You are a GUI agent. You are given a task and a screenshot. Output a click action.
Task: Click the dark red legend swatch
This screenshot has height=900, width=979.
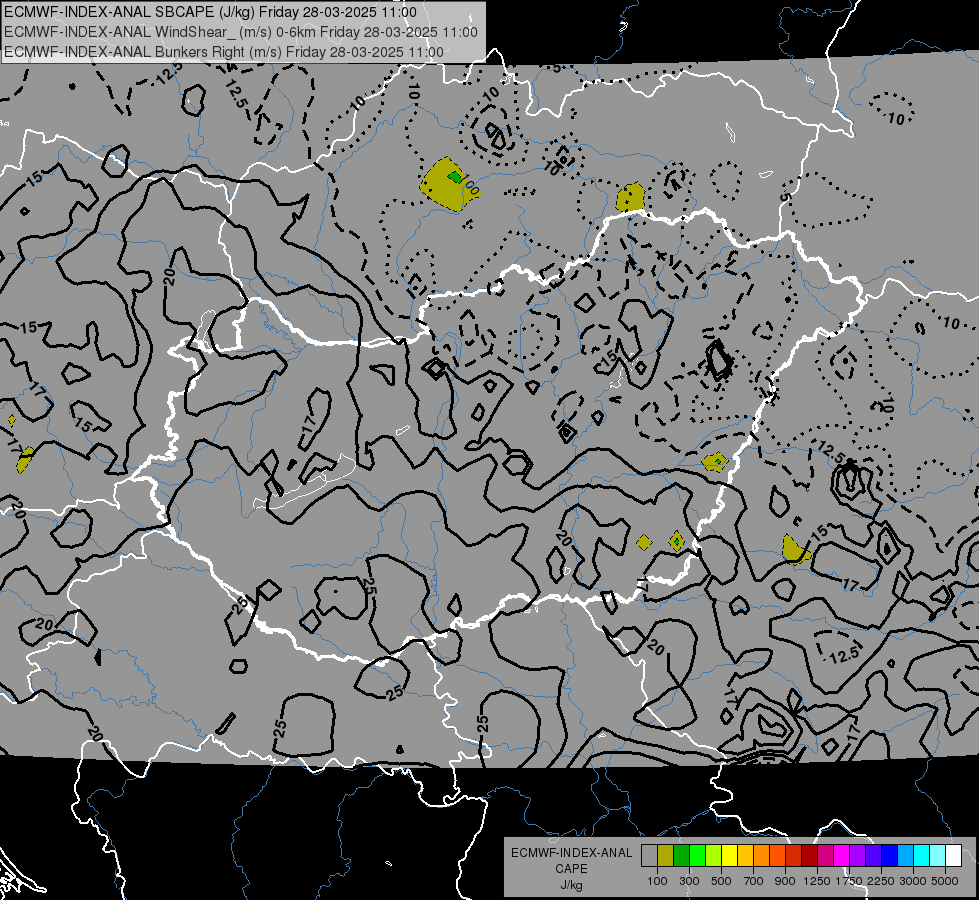point(809,856)
